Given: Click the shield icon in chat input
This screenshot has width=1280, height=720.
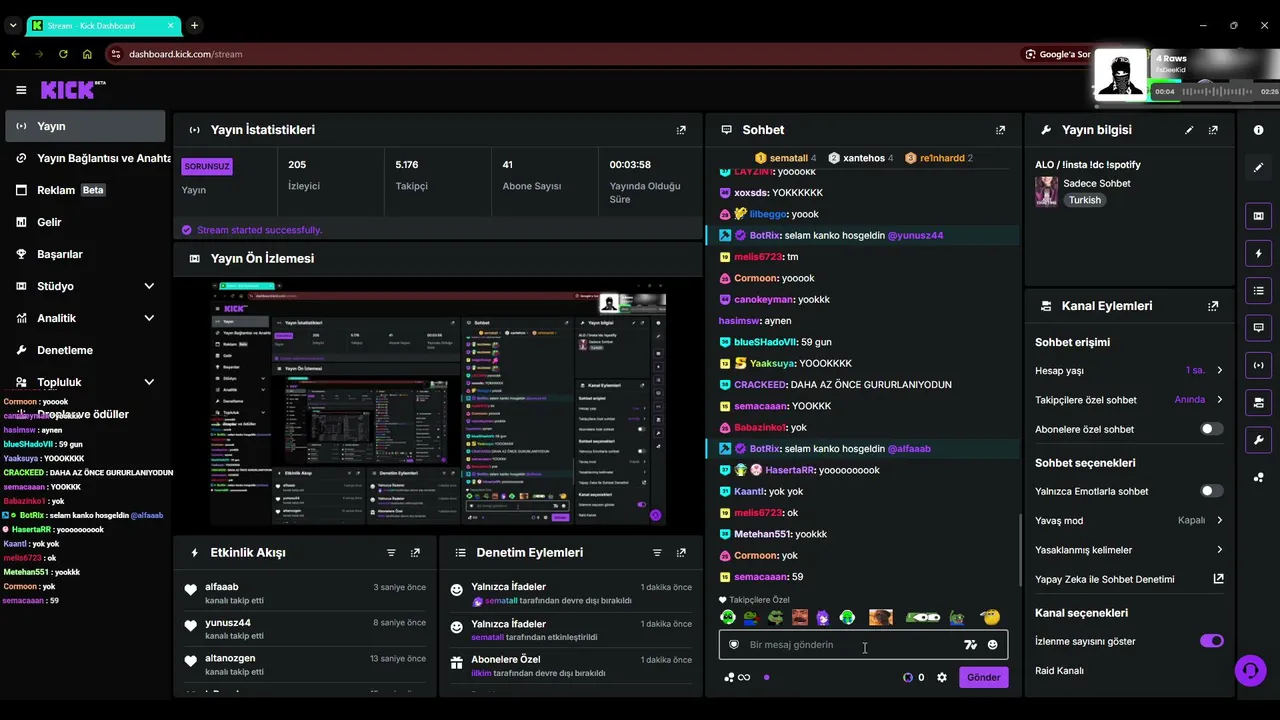Looking at the screenshot, I should pos(733,645).
